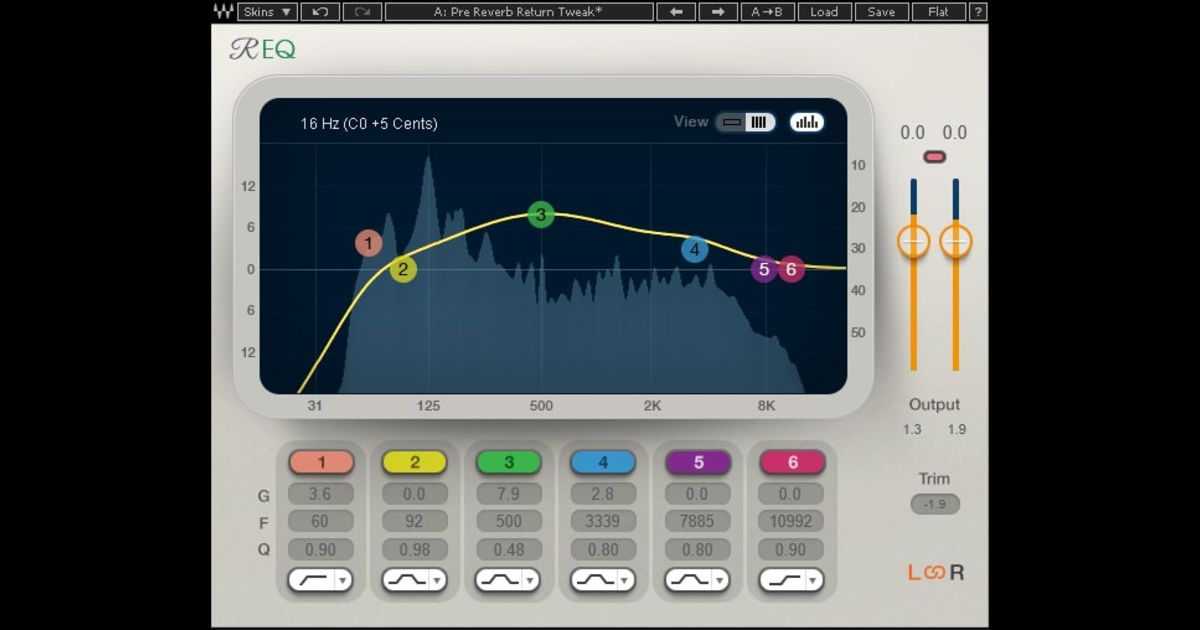Toggle the fader link above the Output sliders

[933, 155]
